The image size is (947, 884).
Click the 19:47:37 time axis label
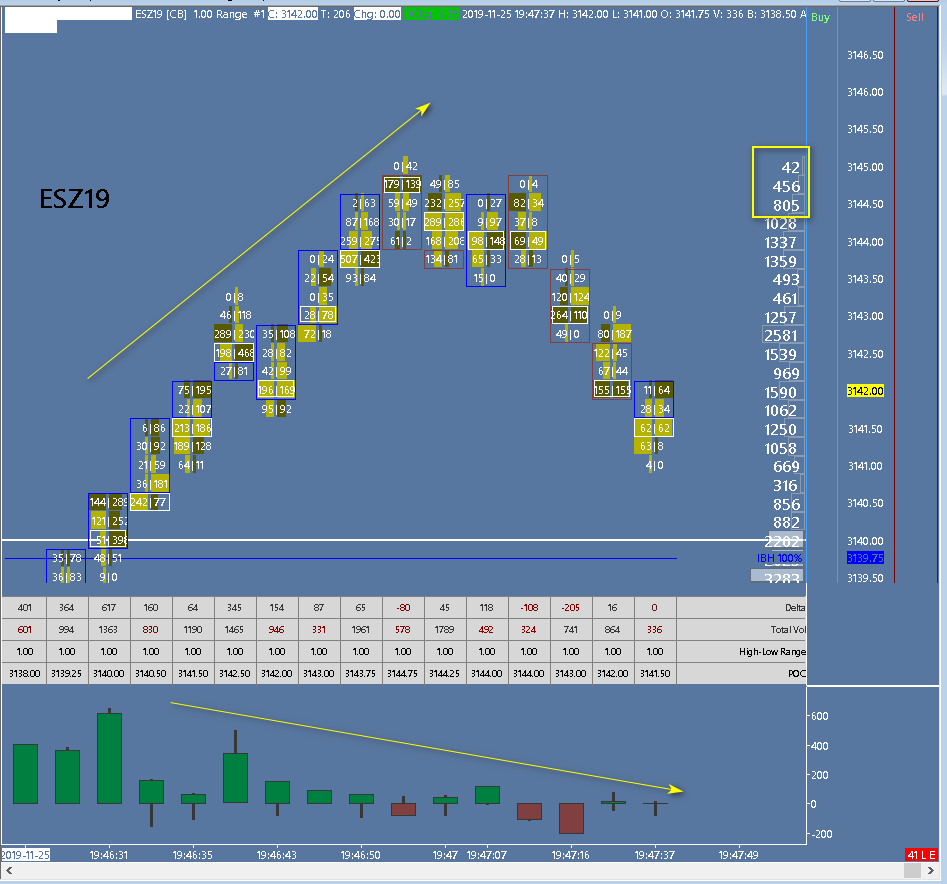[655, 855]
